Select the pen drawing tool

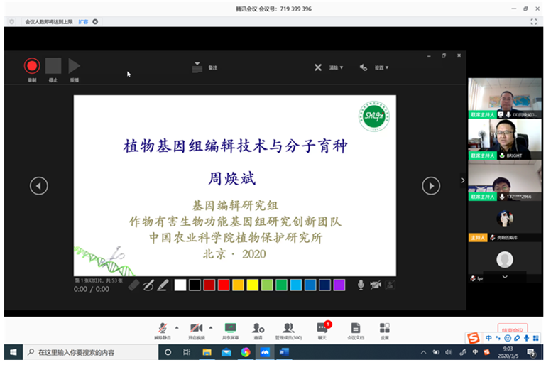148,286
